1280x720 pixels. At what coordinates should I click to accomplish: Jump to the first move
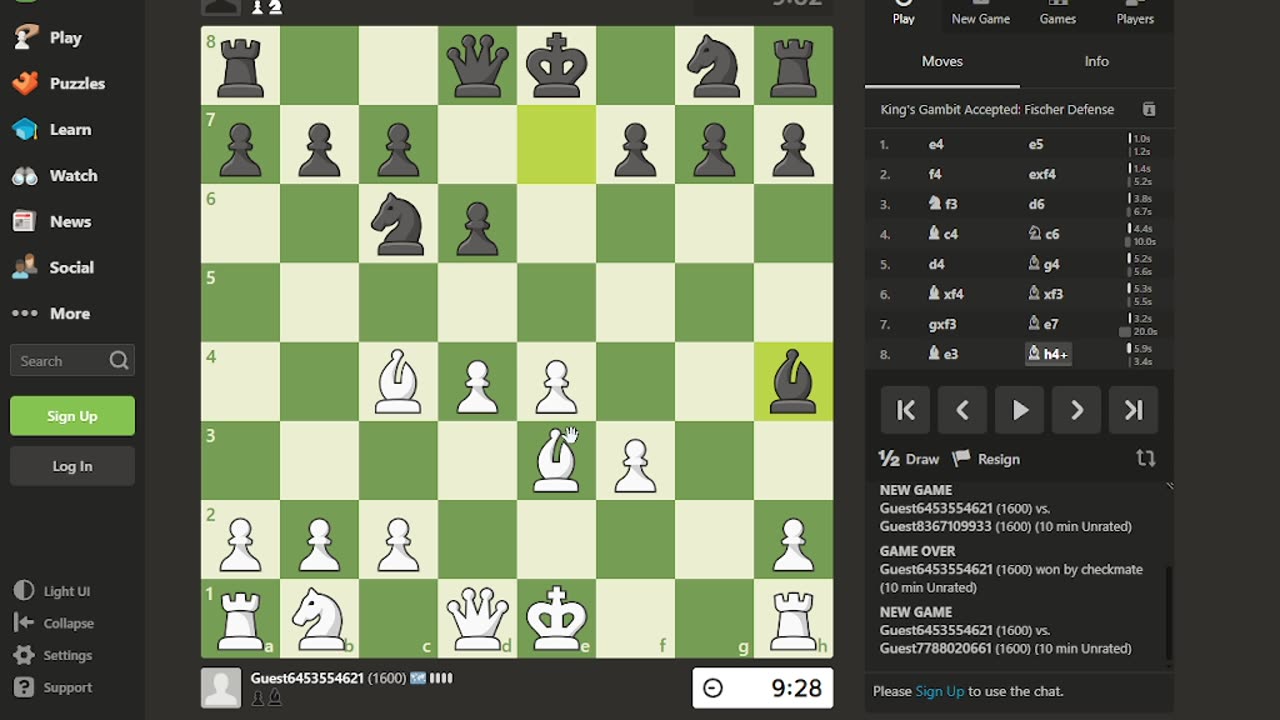point(906,410)
